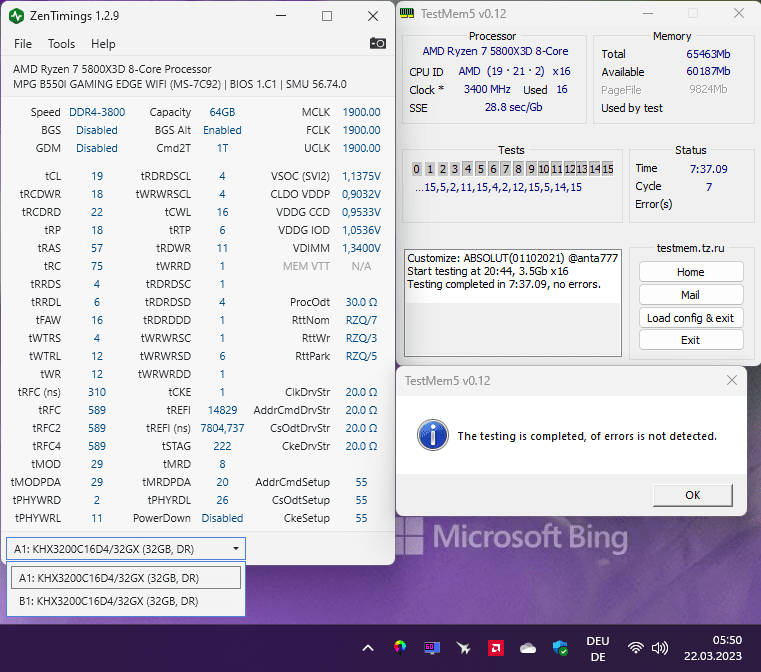The image size is (761, 672).
Task: Click the Available memory 60187Mb value
Action: click(708, 71)
